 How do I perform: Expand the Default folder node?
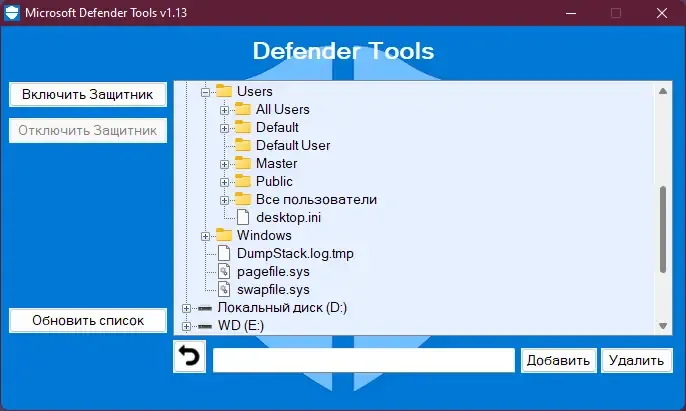point(224,128)
